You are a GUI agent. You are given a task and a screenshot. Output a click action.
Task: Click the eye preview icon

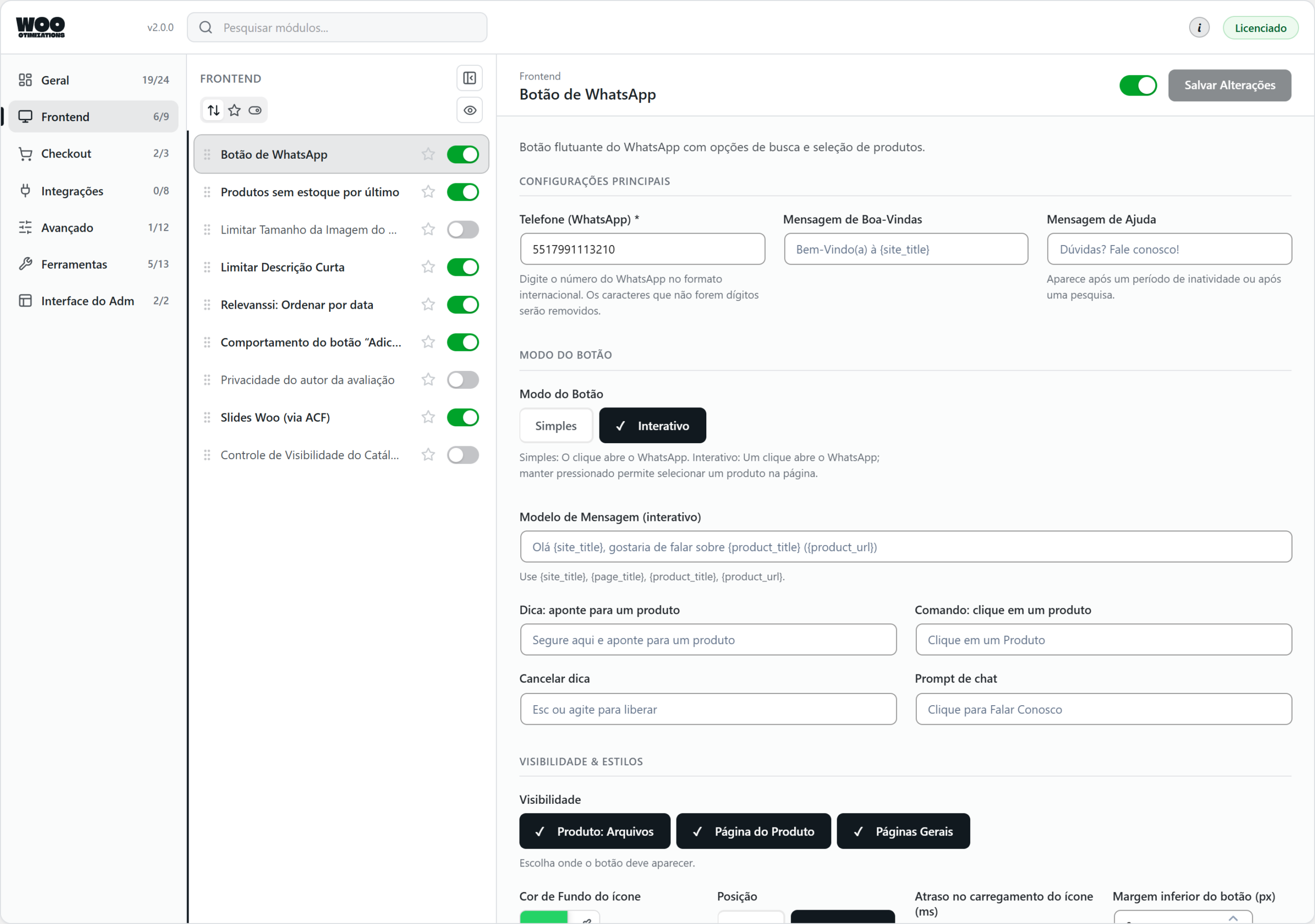[x=469, y=110]
